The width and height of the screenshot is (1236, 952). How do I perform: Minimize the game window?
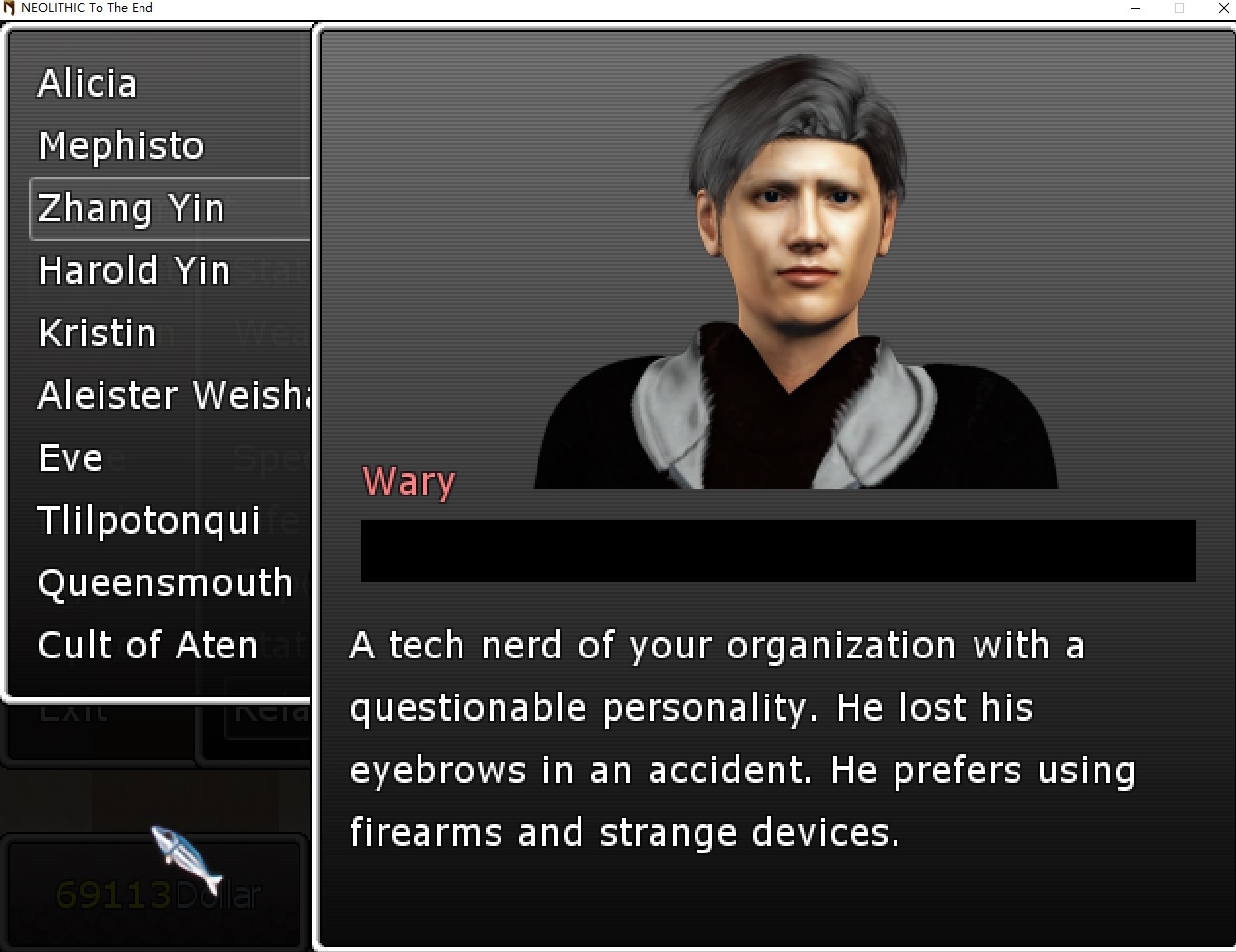1136,8
